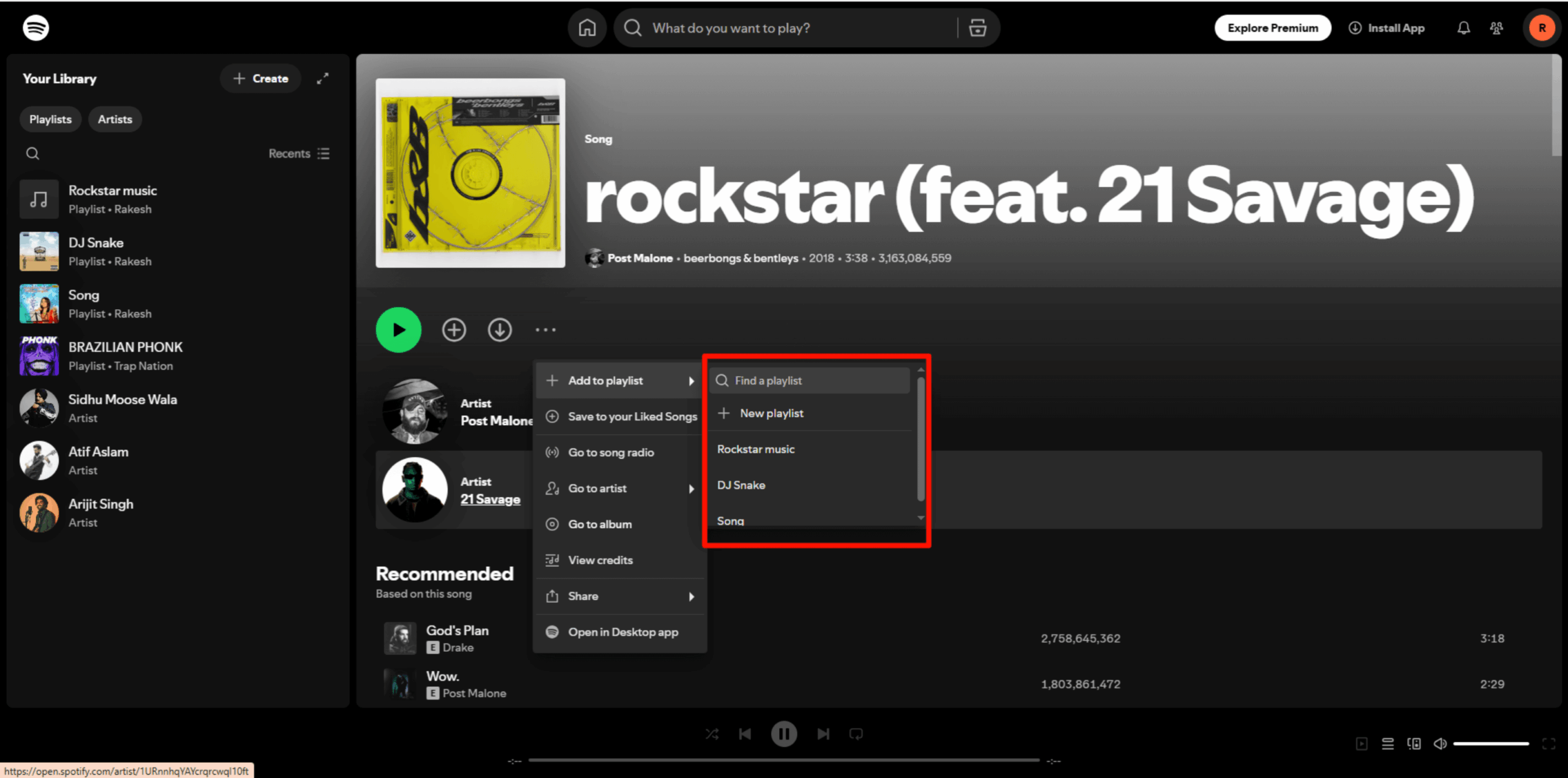Click the Spotify logo
Viewport: 1568px width, 778px height.
(36, 28)
